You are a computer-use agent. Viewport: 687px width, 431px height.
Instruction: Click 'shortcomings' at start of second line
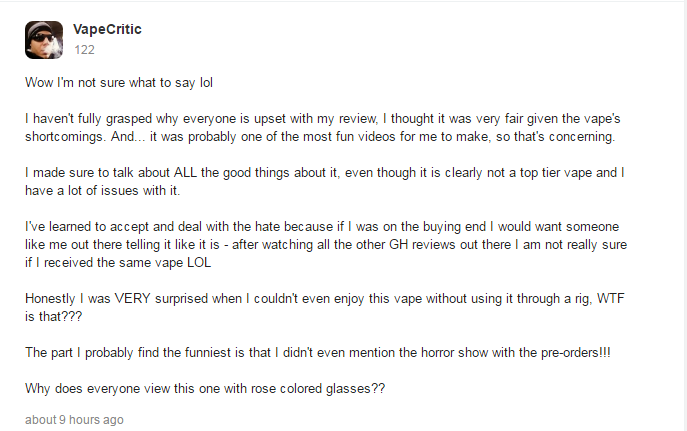pos(65,137)
